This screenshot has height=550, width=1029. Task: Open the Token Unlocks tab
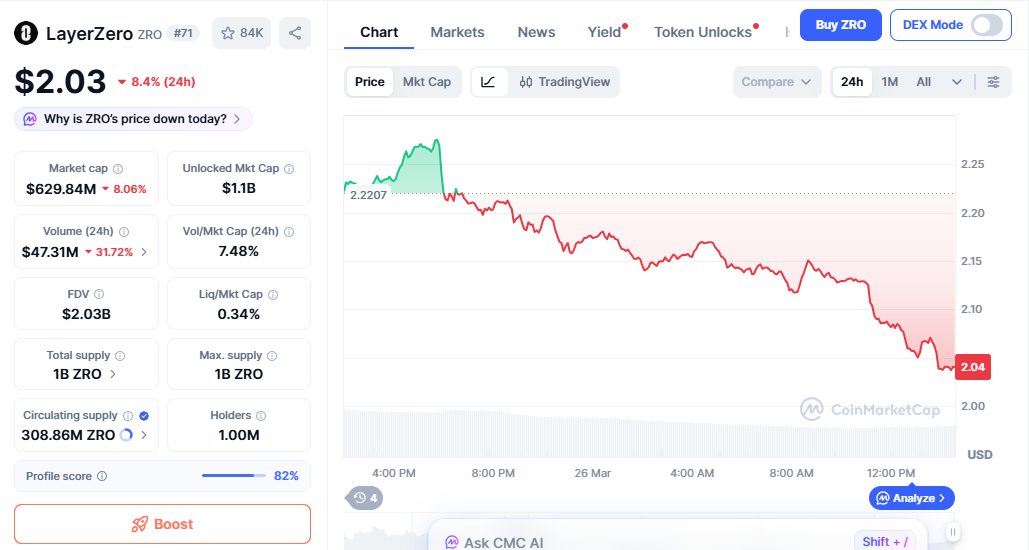703,32
